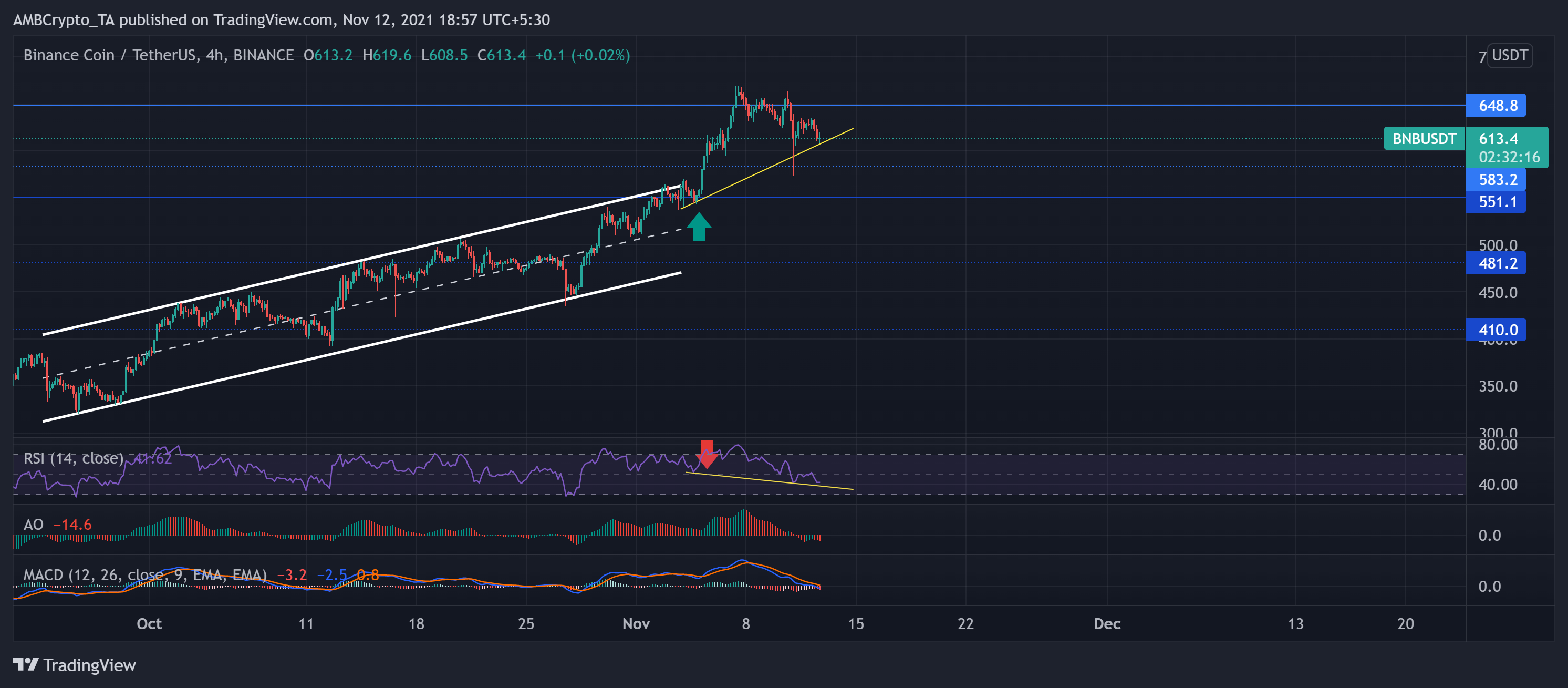This screenshot has height=688, width=1568.
Task: Click the H619.6 high value
Action: (x=387, y=55)
